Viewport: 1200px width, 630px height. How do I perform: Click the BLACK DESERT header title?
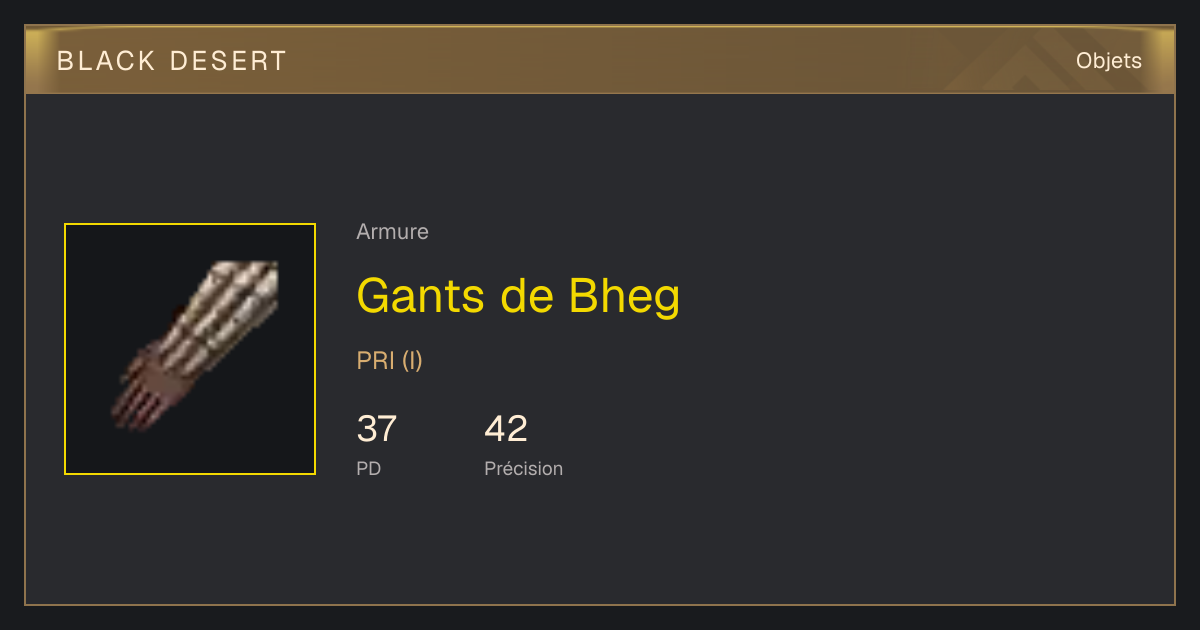pos(172,61)
